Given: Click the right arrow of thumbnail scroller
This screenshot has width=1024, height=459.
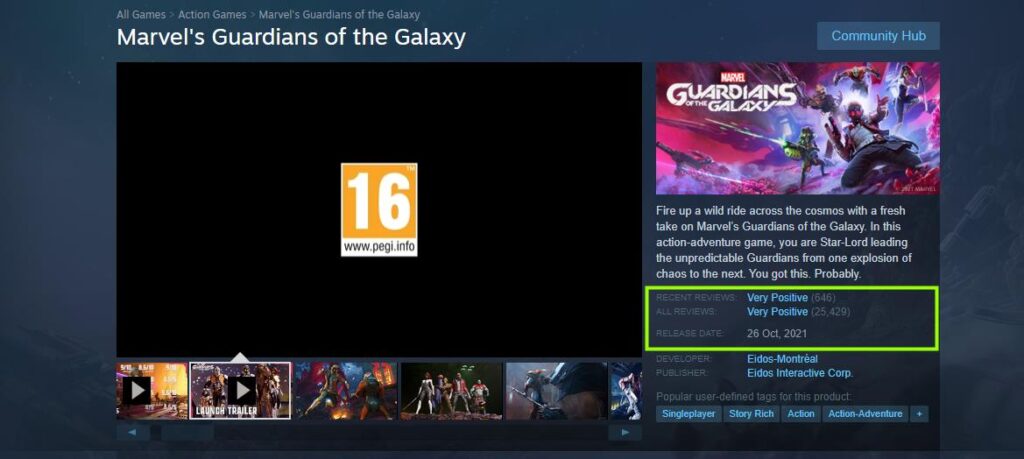Looking at the screenshot, I should click(625, 432).
